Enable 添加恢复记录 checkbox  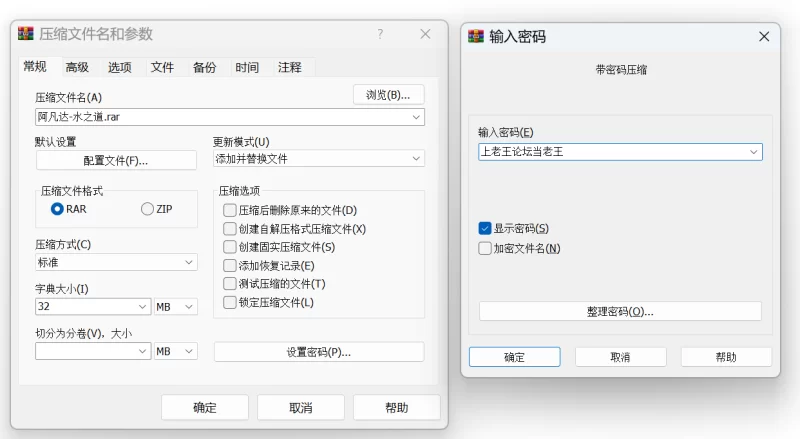[230, 266]
